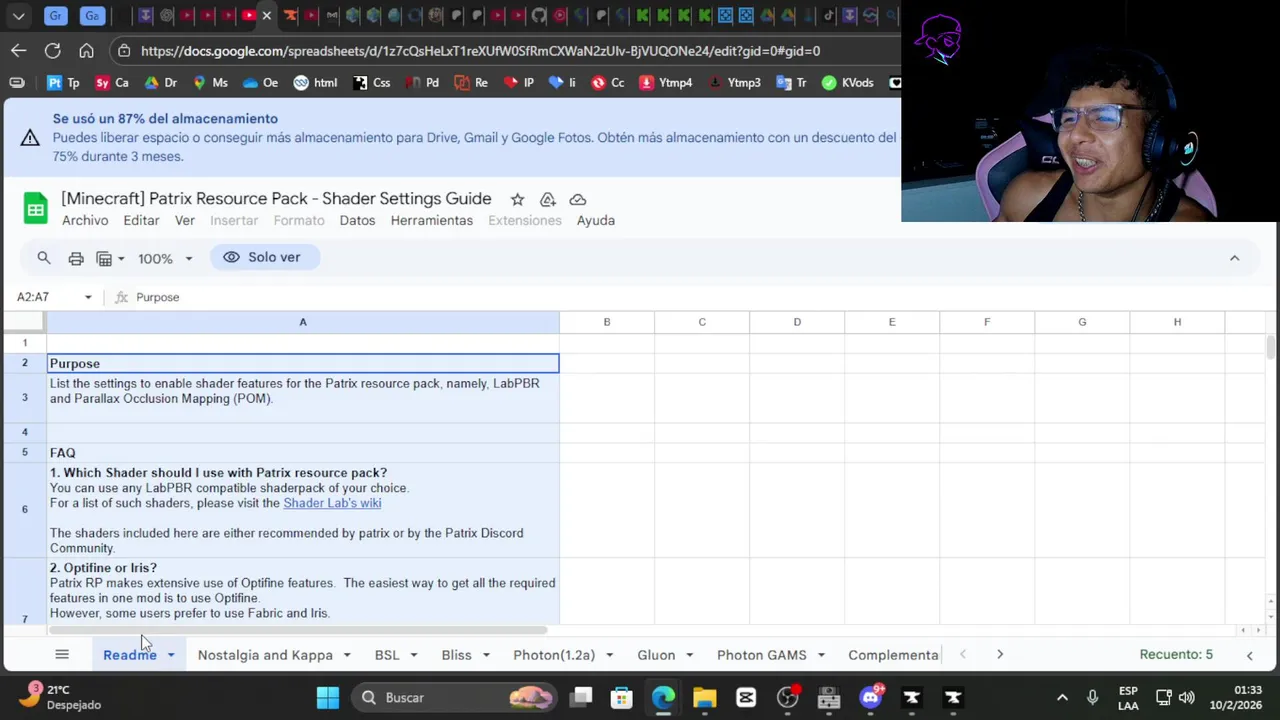Screen dimensions: 1280x720
Task: Open Nostalgia and Kappa tab dropdown
Action: point(347,655)
